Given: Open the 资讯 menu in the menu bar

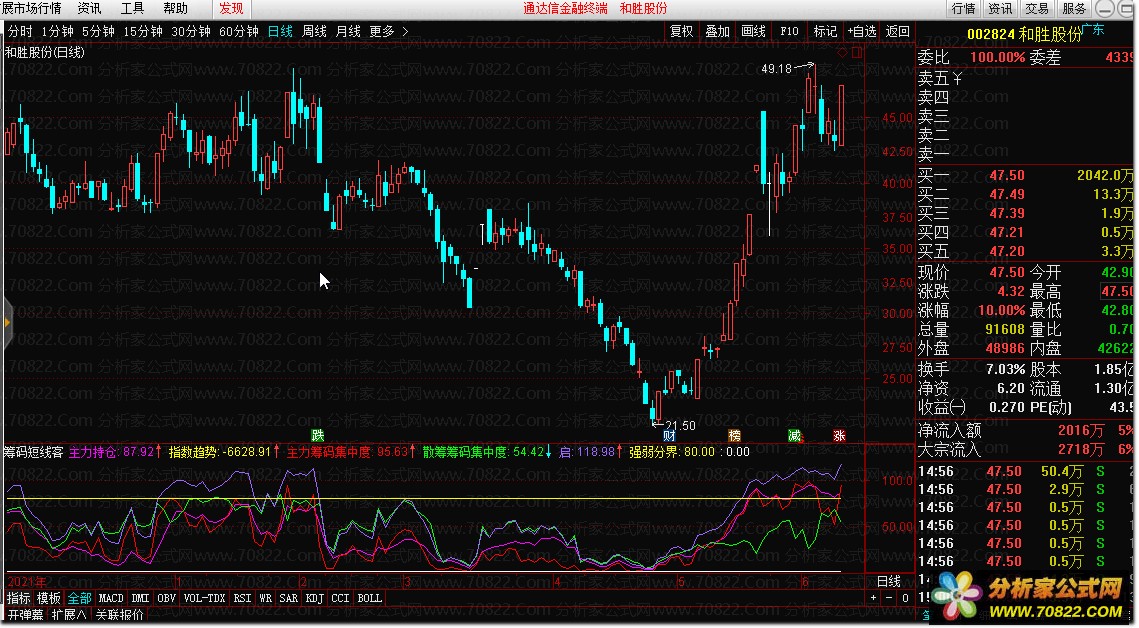Looking at the screenshot, I should (x=89, y=9).
